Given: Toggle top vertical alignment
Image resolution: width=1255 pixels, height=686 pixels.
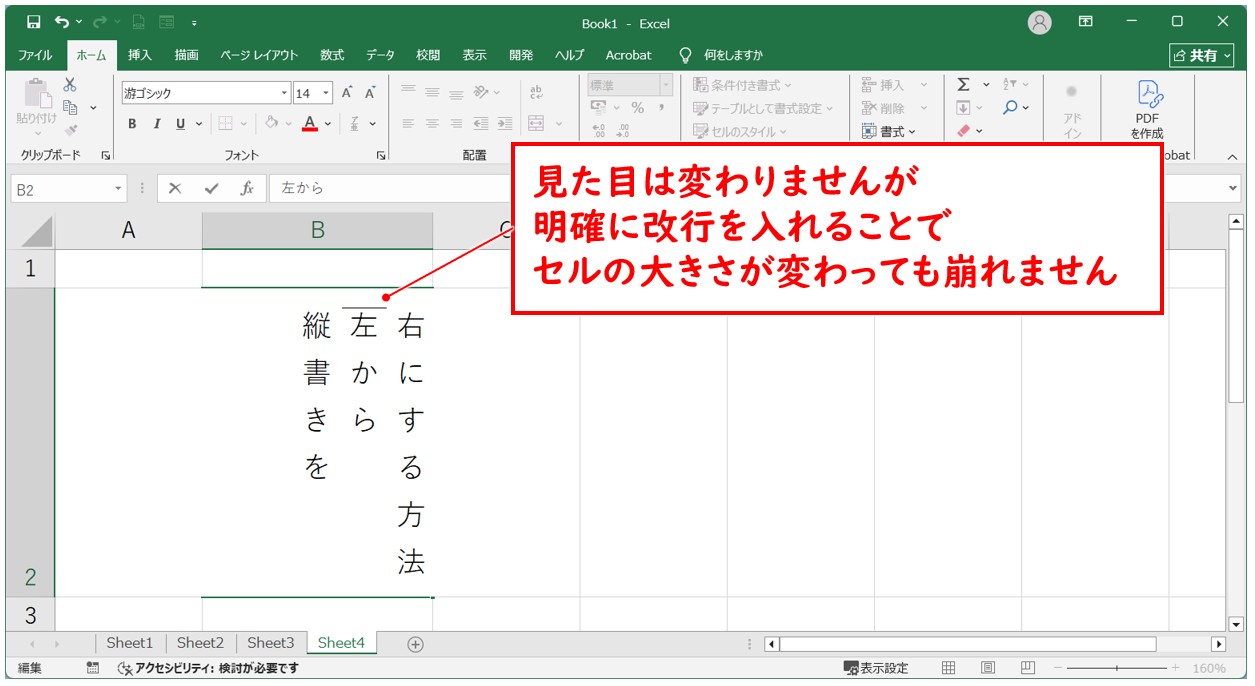Looking at the screenshot, I should [x=408, y=92].
